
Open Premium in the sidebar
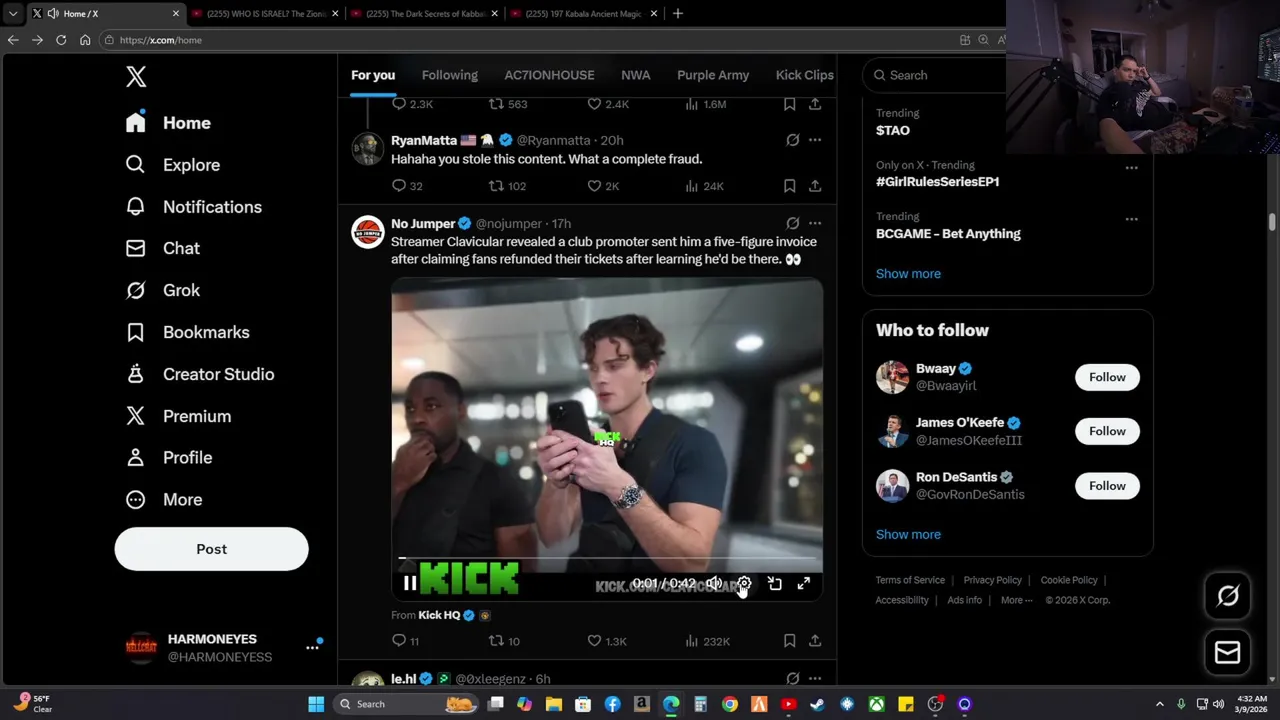click(177, 416)
